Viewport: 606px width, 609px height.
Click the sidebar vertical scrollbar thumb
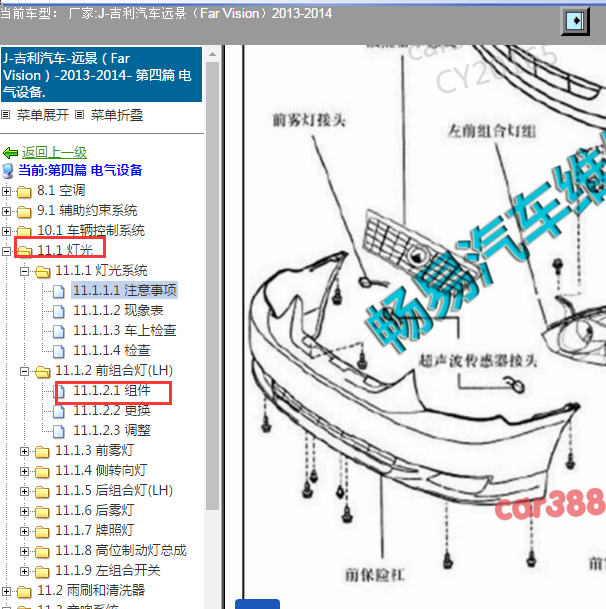click(212, 285)
